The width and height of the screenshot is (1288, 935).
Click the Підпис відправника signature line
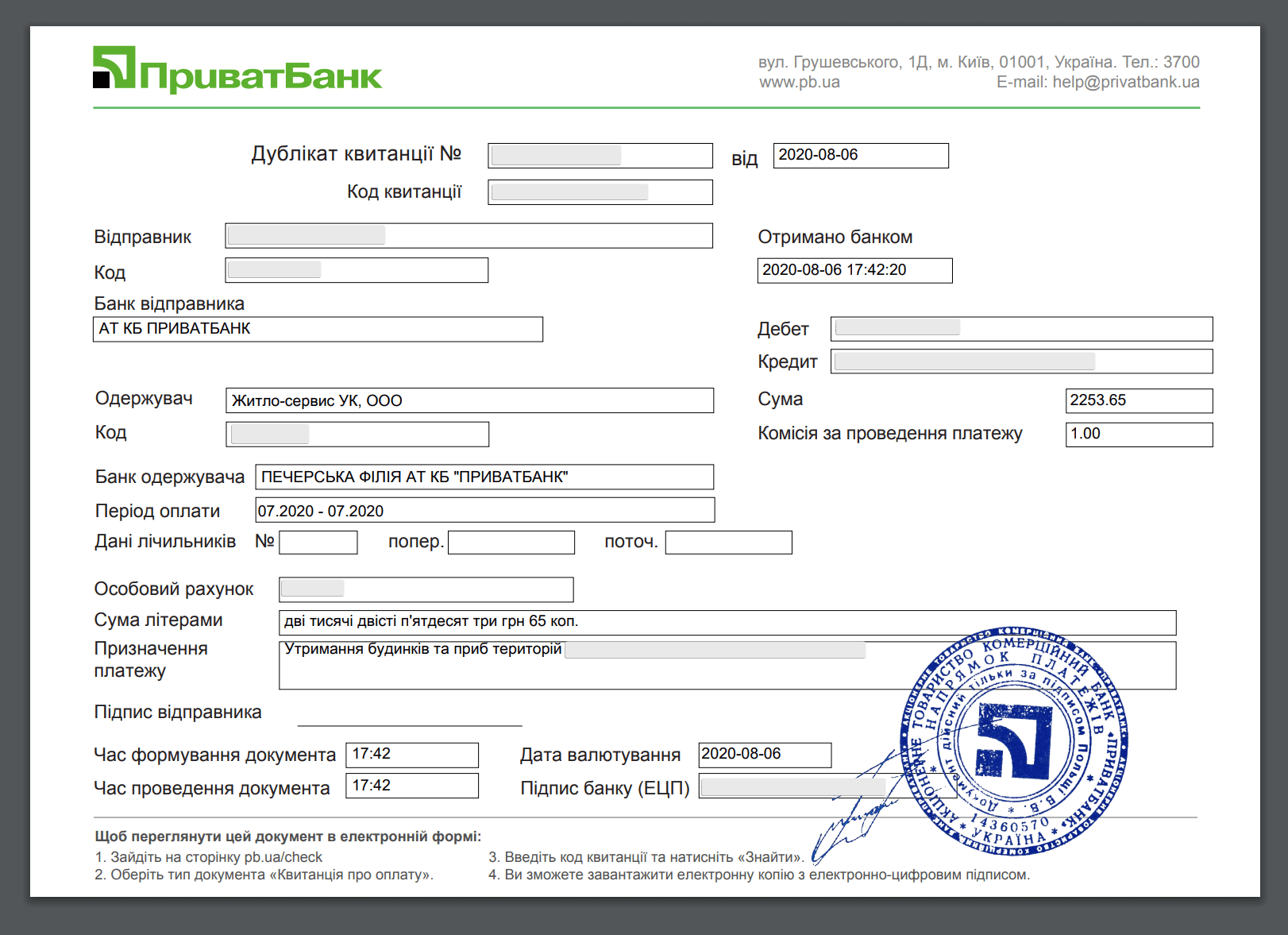pyautogui.click(x=410, y=724)
